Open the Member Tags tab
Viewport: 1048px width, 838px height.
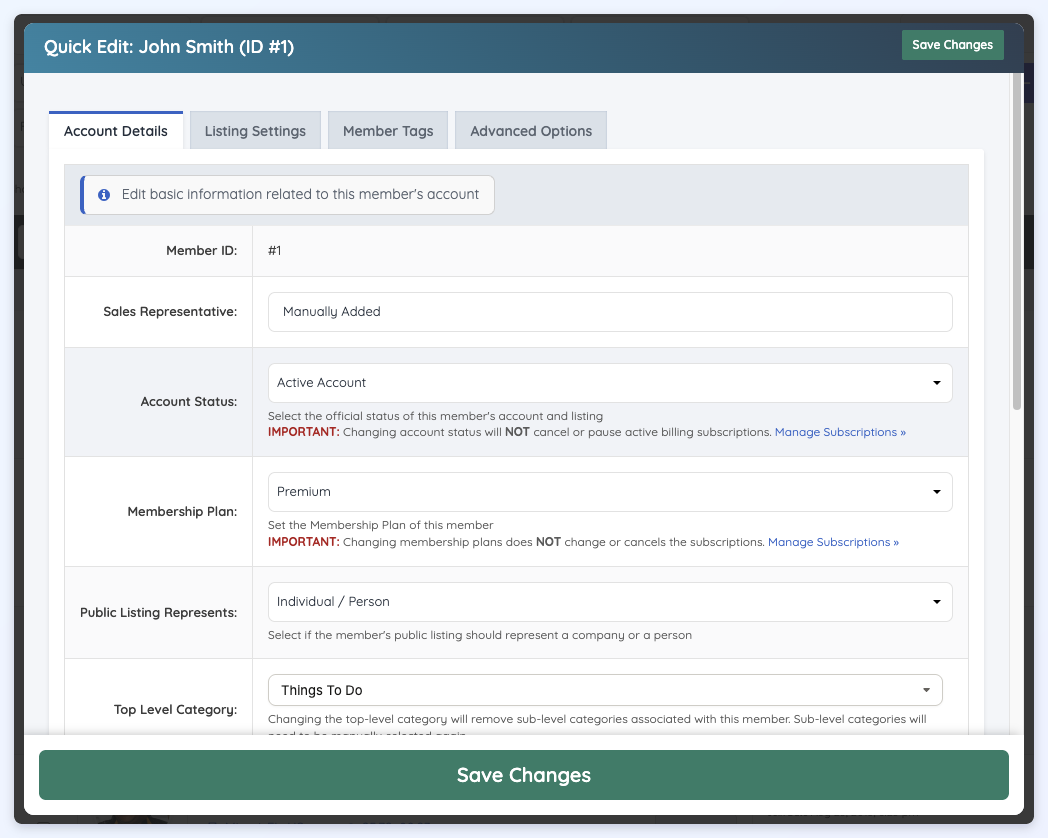388,130
